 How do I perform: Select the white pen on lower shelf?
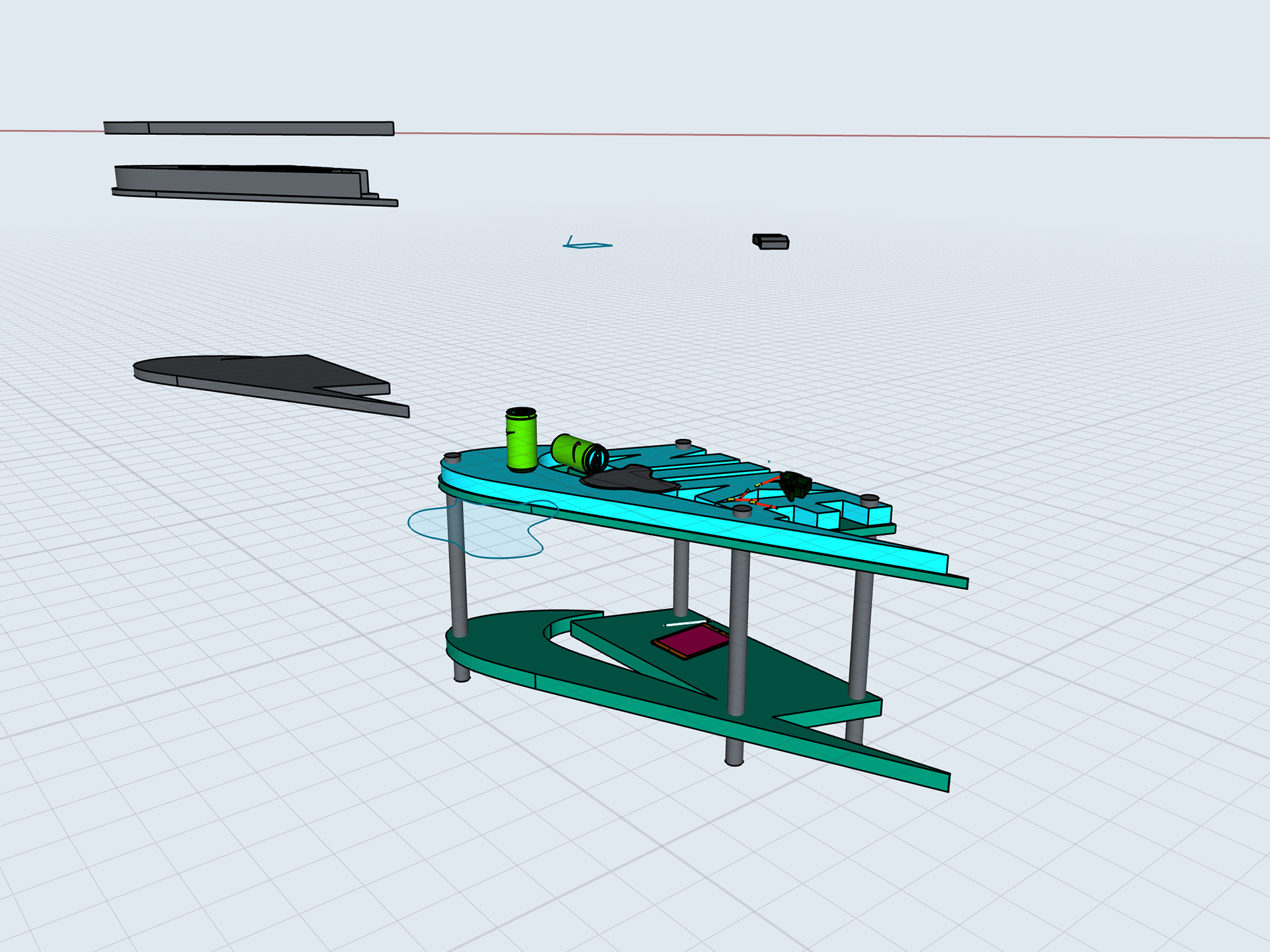pyautogui.click(x=685, y=623)
